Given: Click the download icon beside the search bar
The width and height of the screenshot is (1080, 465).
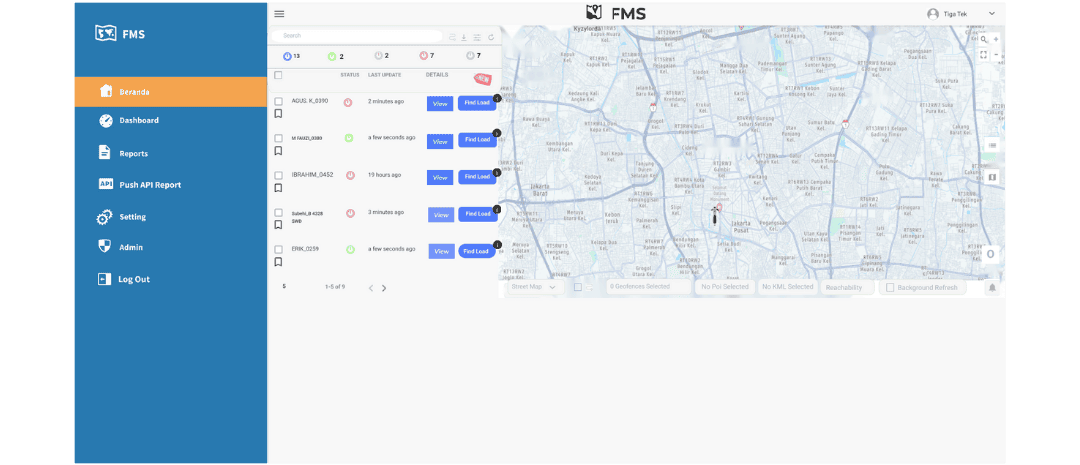Looking at the screenshot, I should (464, 37).
